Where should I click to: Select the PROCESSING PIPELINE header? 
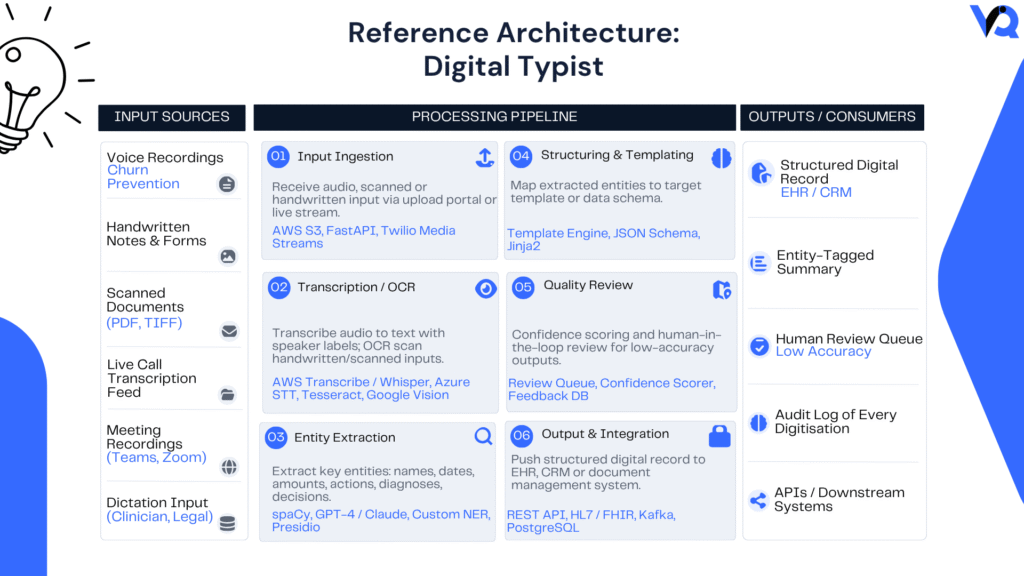pos(494,117)
